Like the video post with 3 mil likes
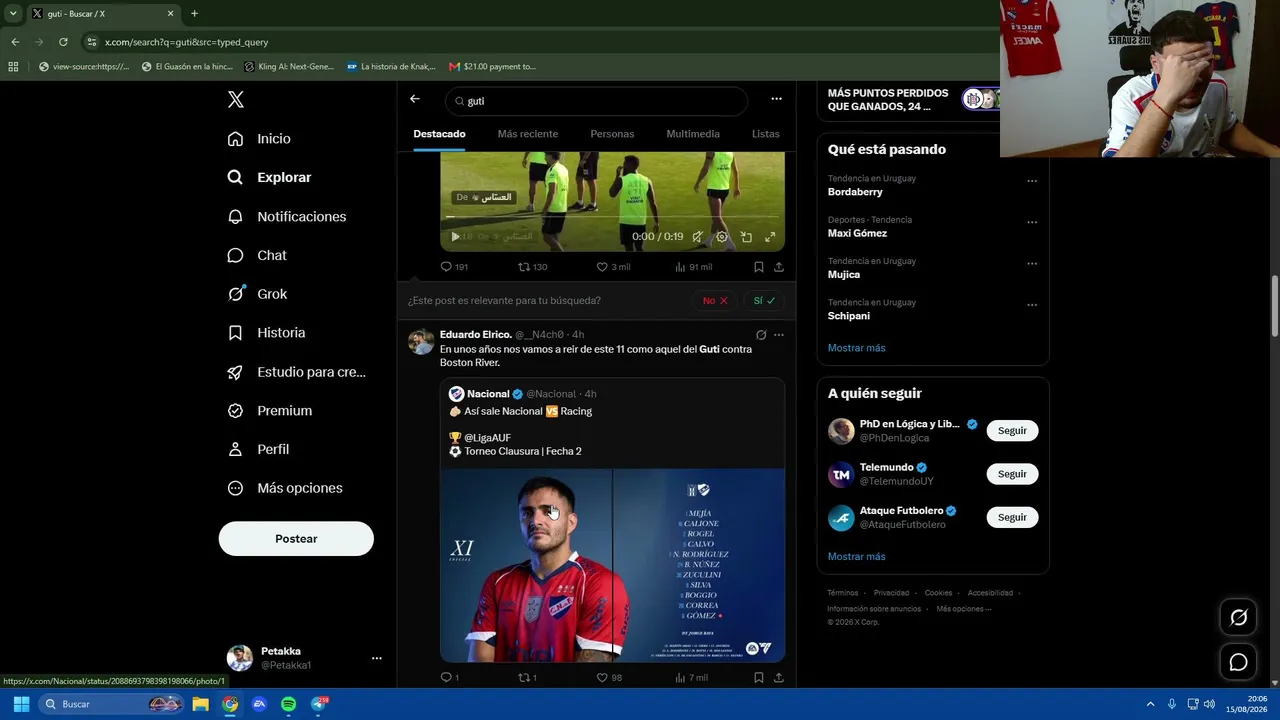1280x720 pixels. click(613, 267)
